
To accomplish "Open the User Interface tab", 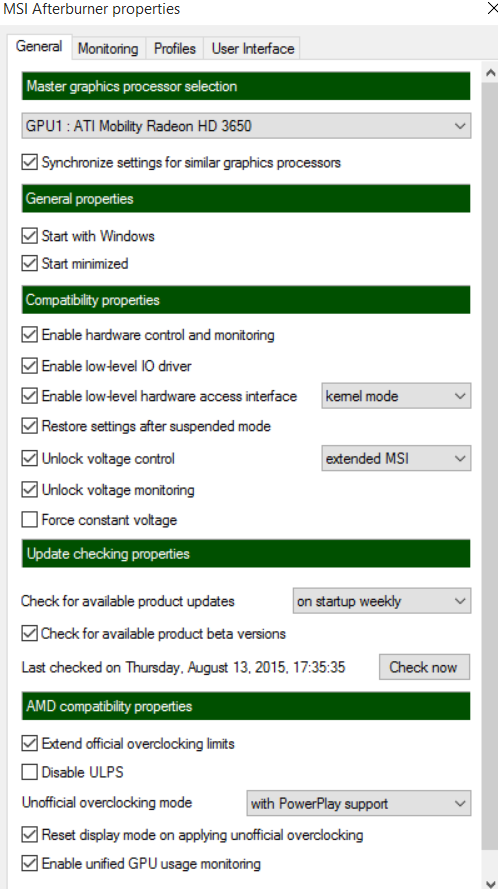I will point(252,48).
